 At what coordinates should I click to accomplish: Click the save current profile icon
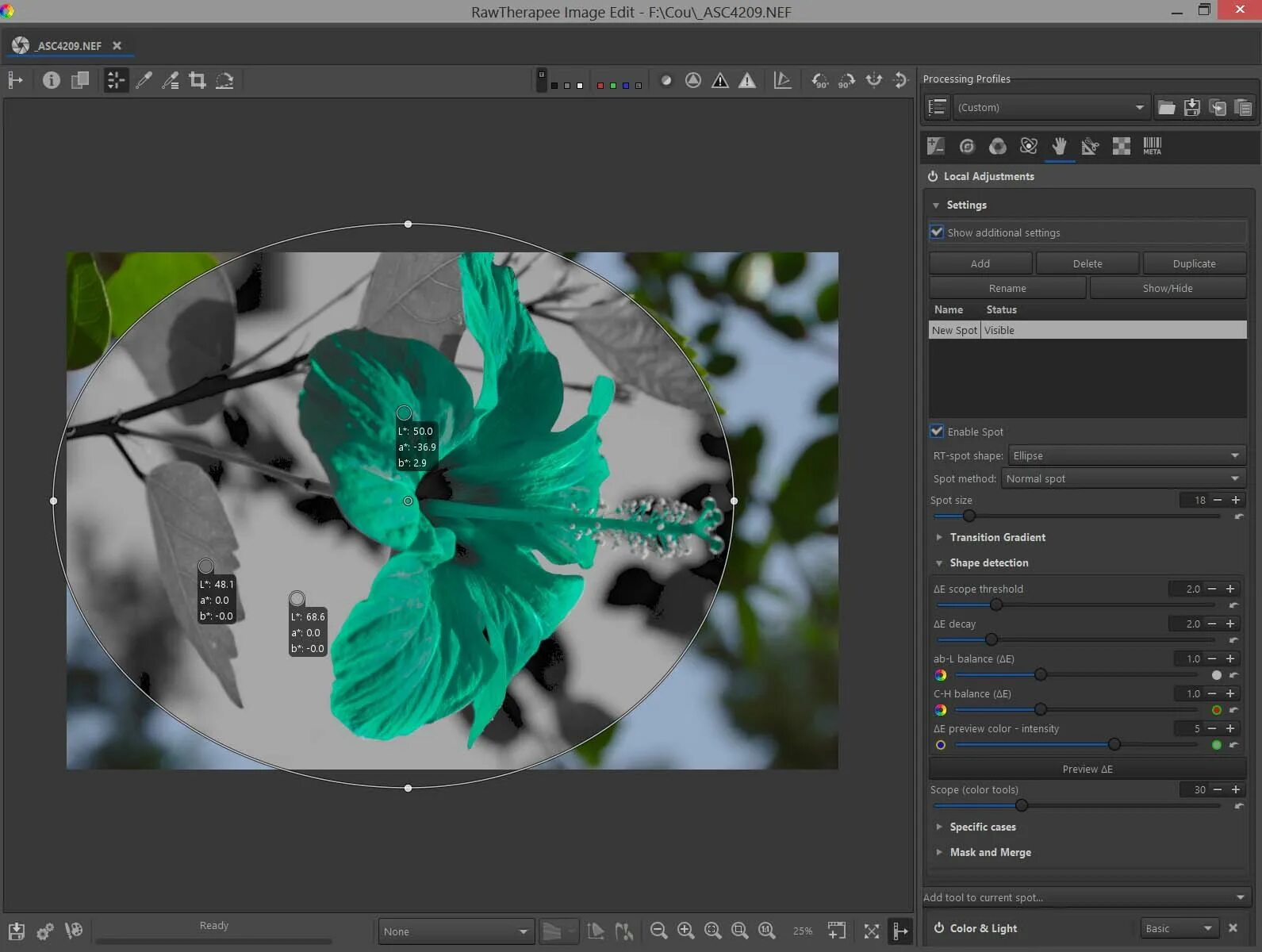click(x=1191, y=108)
